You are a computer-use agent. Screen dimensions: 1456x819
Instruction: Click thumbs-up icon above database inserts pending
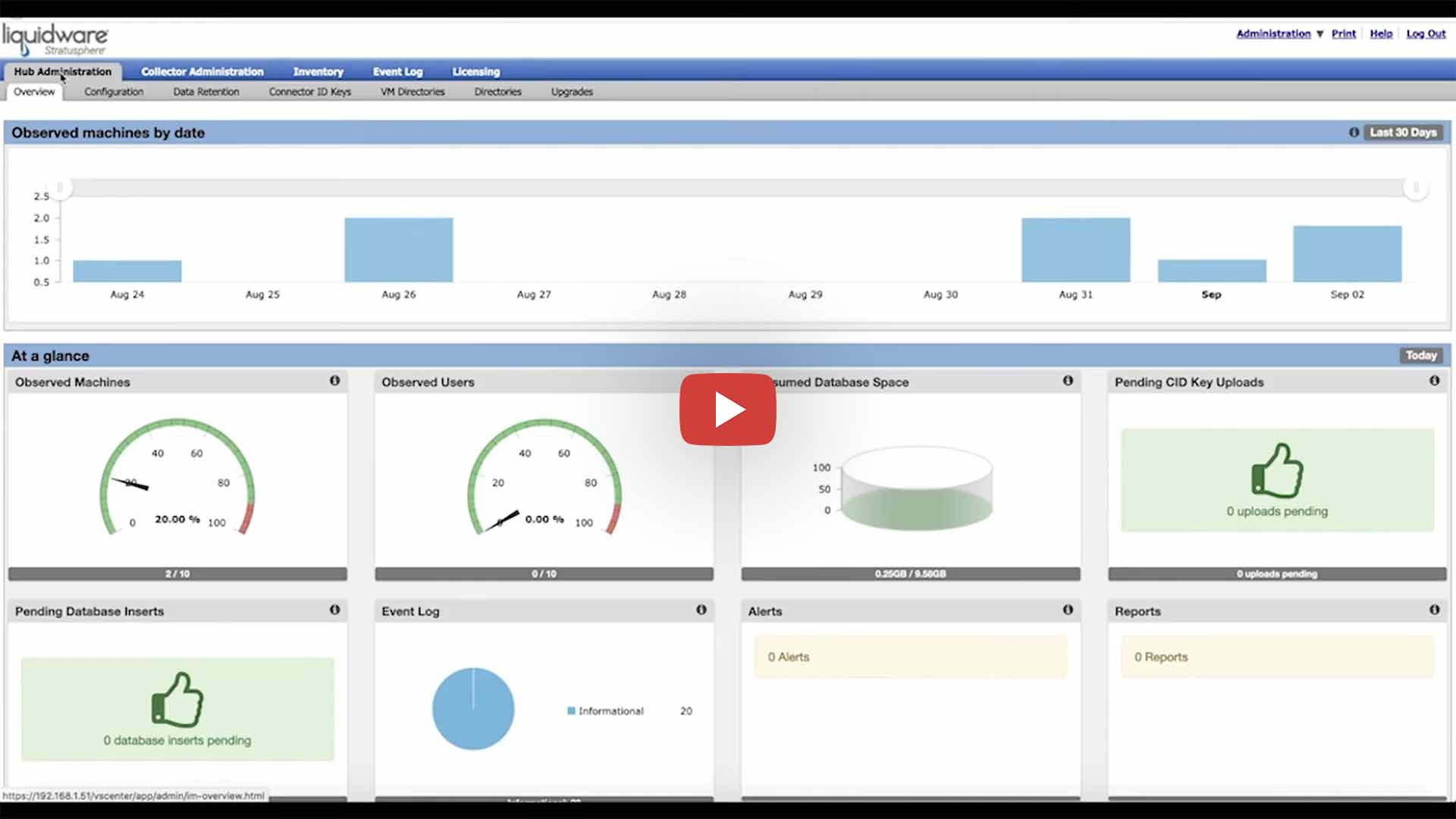tap(177, 699)
